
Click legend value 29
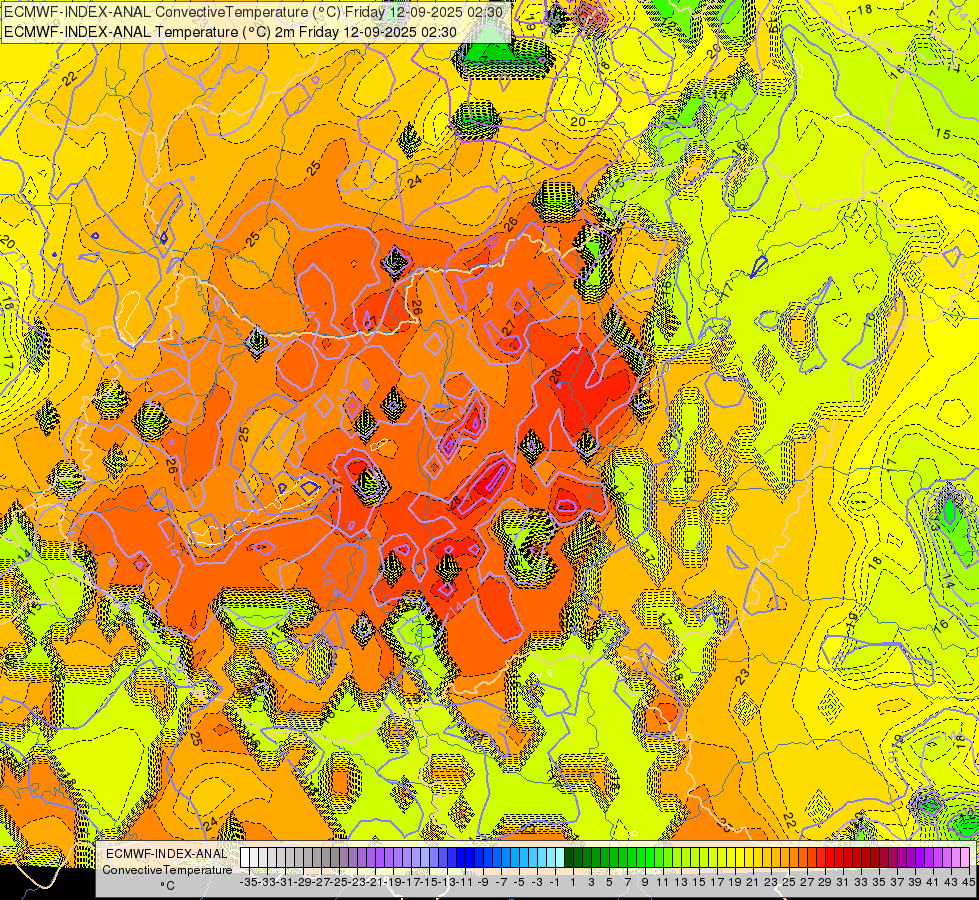coord(825,882)
